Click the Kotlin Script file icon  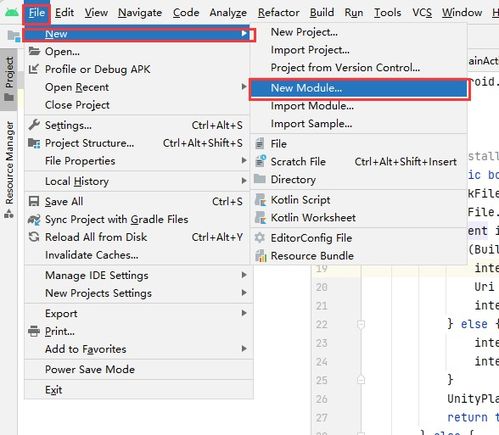tap(260, 200)
